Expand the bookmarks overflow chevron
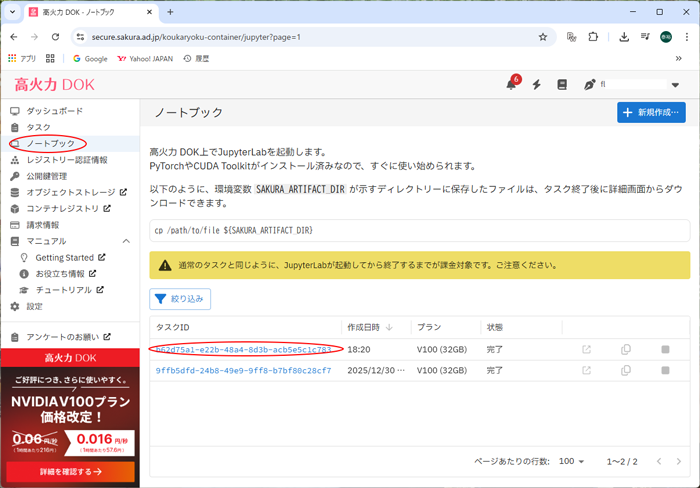Screen dimensions: 700x488 tap(679, 58)
